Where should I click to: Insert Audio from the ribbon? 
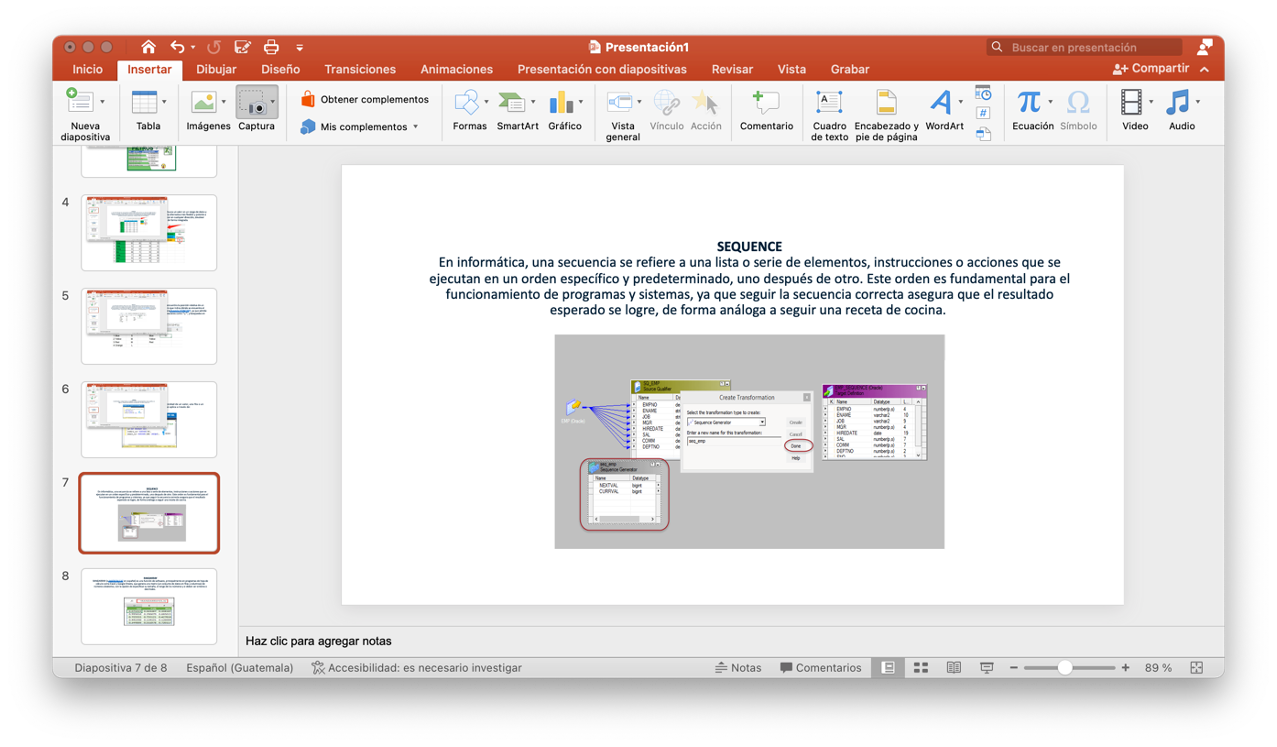coord(1179,102)
